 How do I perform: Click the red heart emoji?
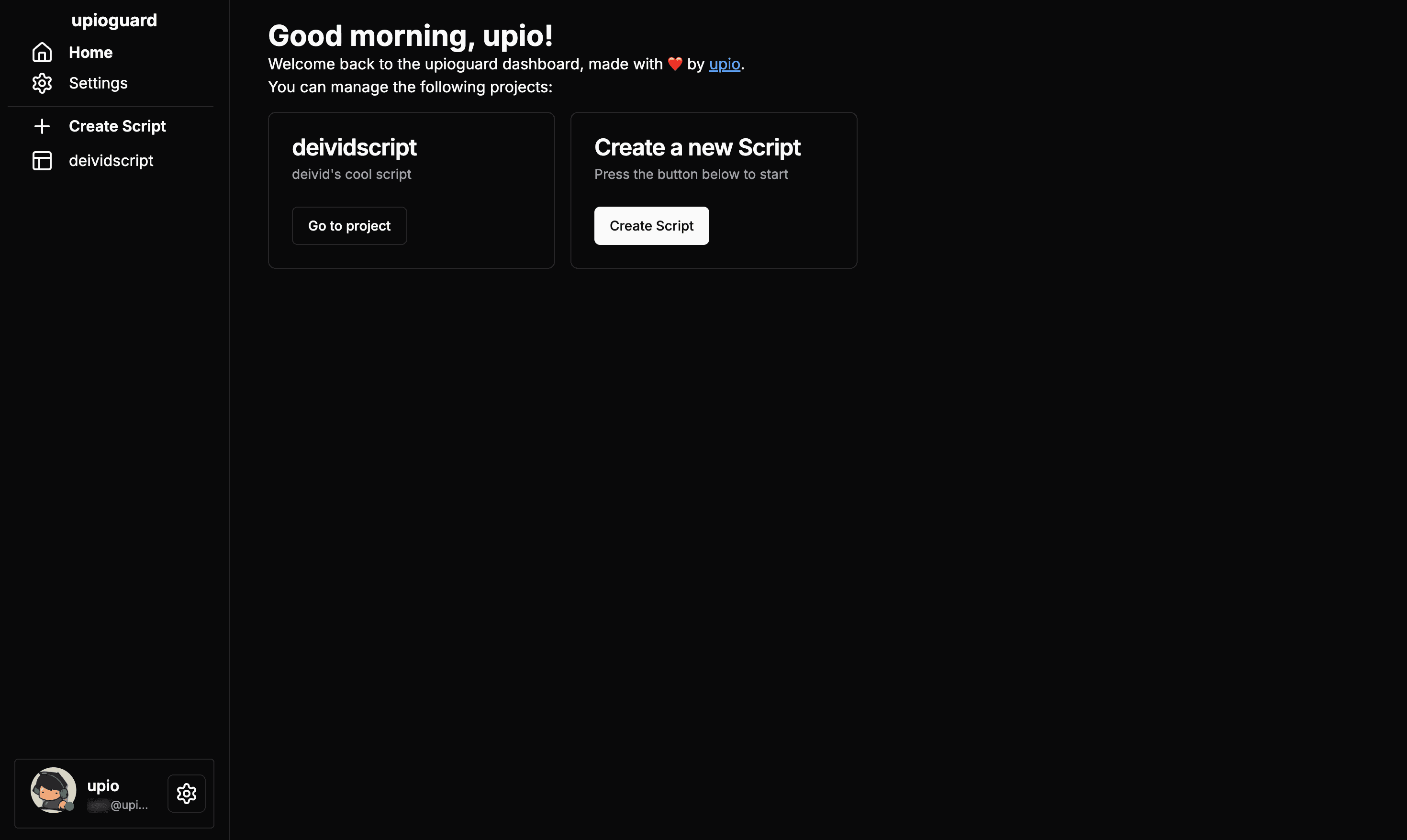(674, 64)
